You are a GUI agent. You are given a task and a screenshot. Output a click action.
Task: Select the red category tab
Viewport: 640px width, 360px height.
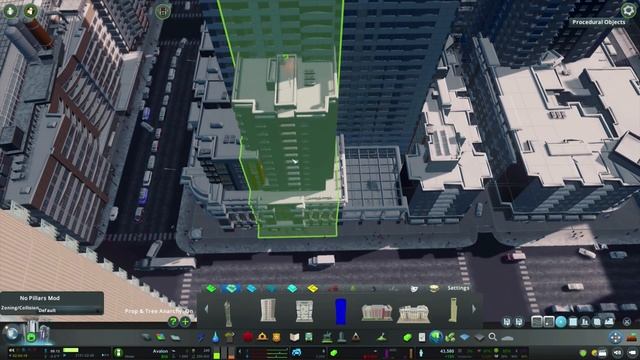[333, 289]
